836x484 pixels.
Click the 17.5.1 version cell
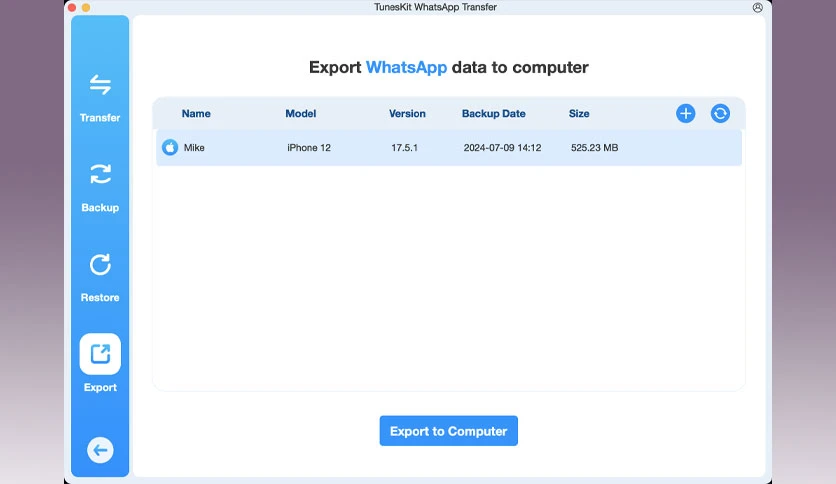point(404,148)
